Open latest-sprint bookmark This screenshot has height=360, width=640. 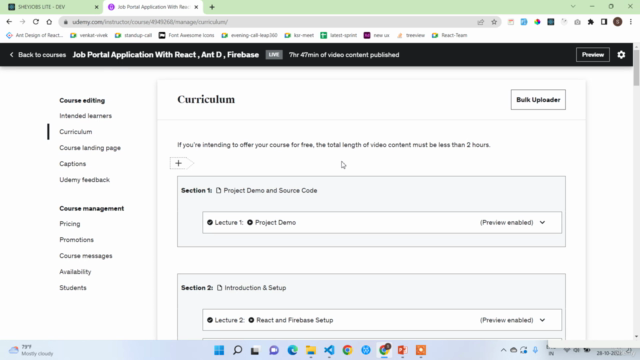click(339, 35)
